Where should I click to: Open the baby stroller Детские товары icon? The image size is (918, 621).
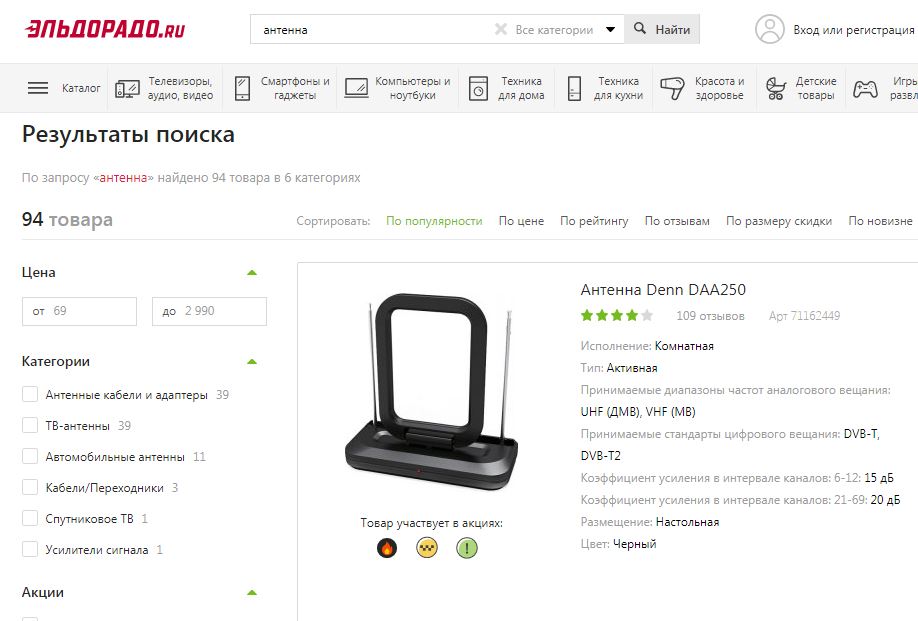tap(776, 88)
